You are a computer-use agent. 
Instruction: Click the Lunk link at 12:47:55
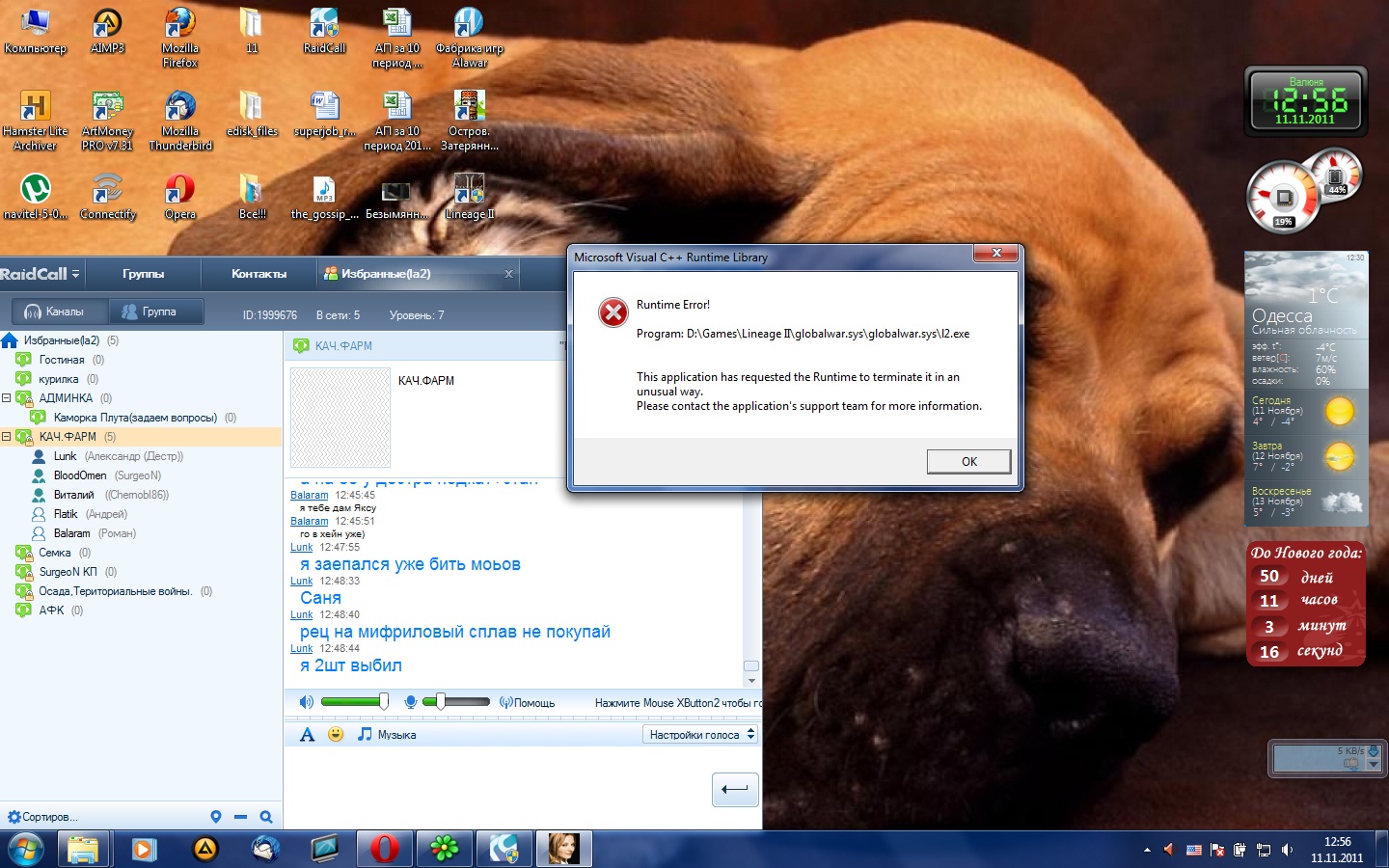coord(301,547)
